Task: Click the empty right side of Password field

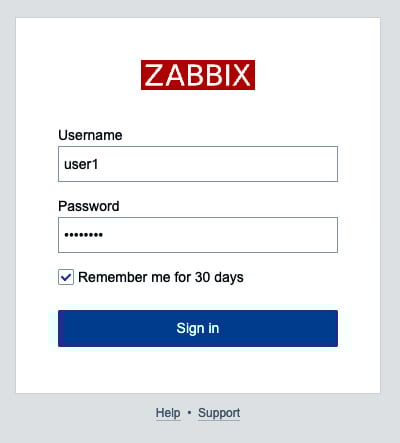Action: pyautogui.click(x=267, y=235)
